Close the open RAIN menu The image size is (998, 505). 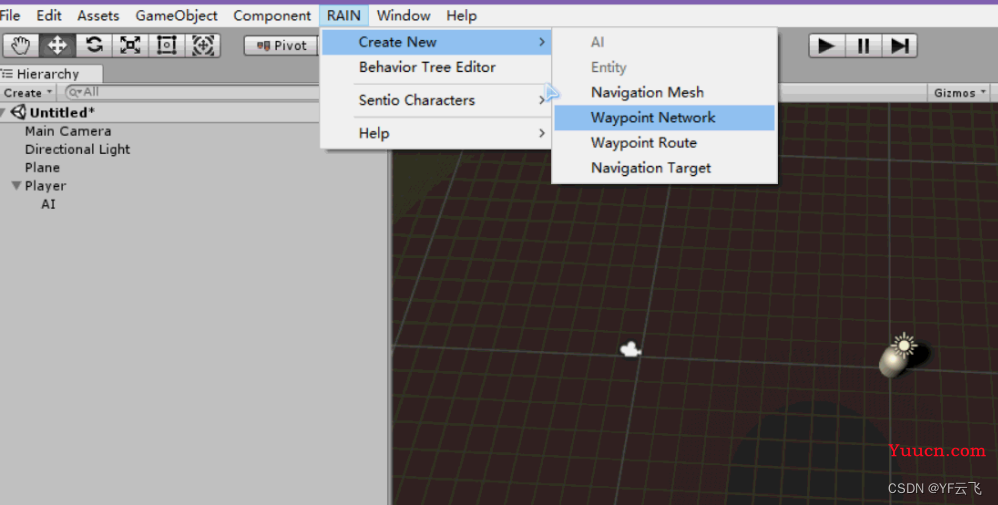tap(344, 15)
